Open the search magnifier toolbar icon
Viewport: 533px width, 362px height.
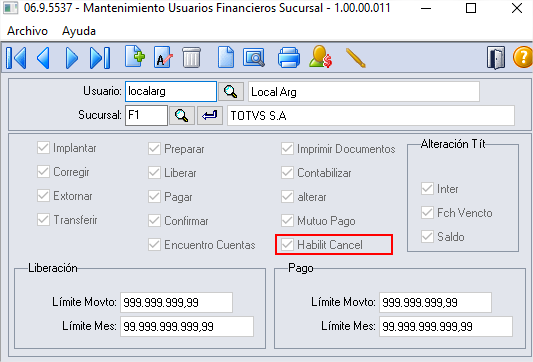(254, 58)
